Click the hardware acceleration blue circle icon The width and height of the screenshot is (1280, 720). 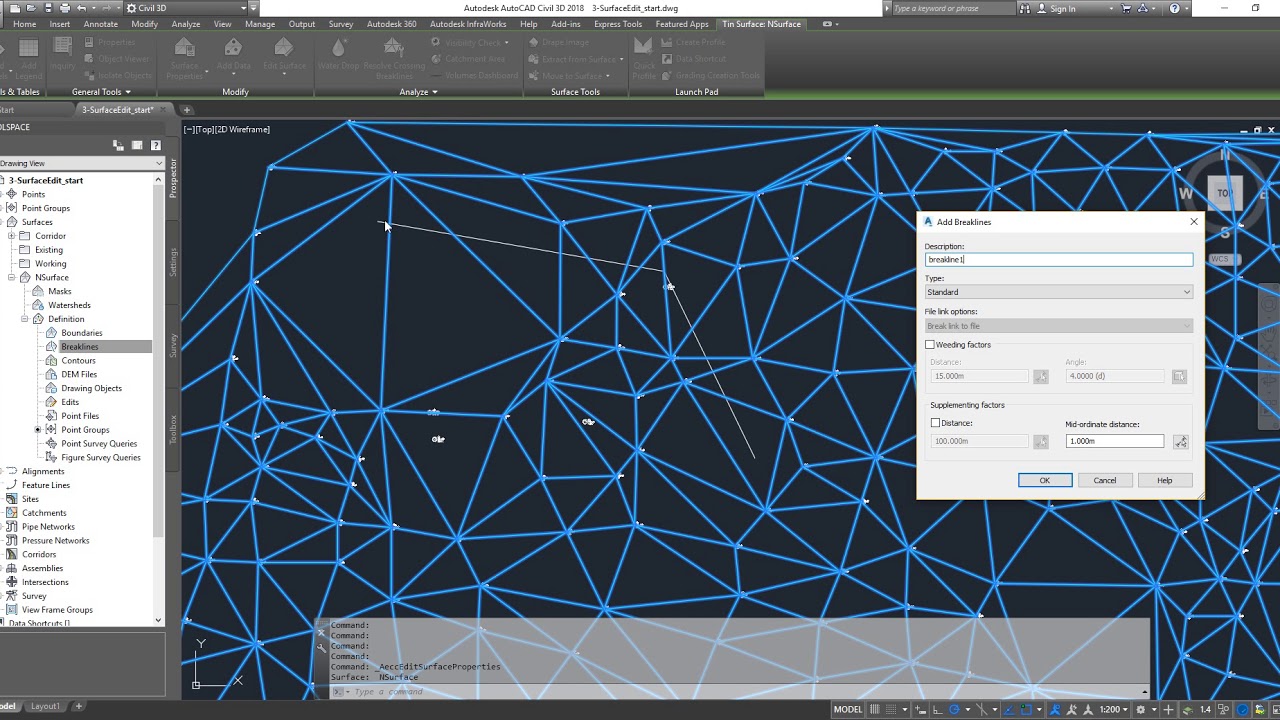[x=1242, y=709]
